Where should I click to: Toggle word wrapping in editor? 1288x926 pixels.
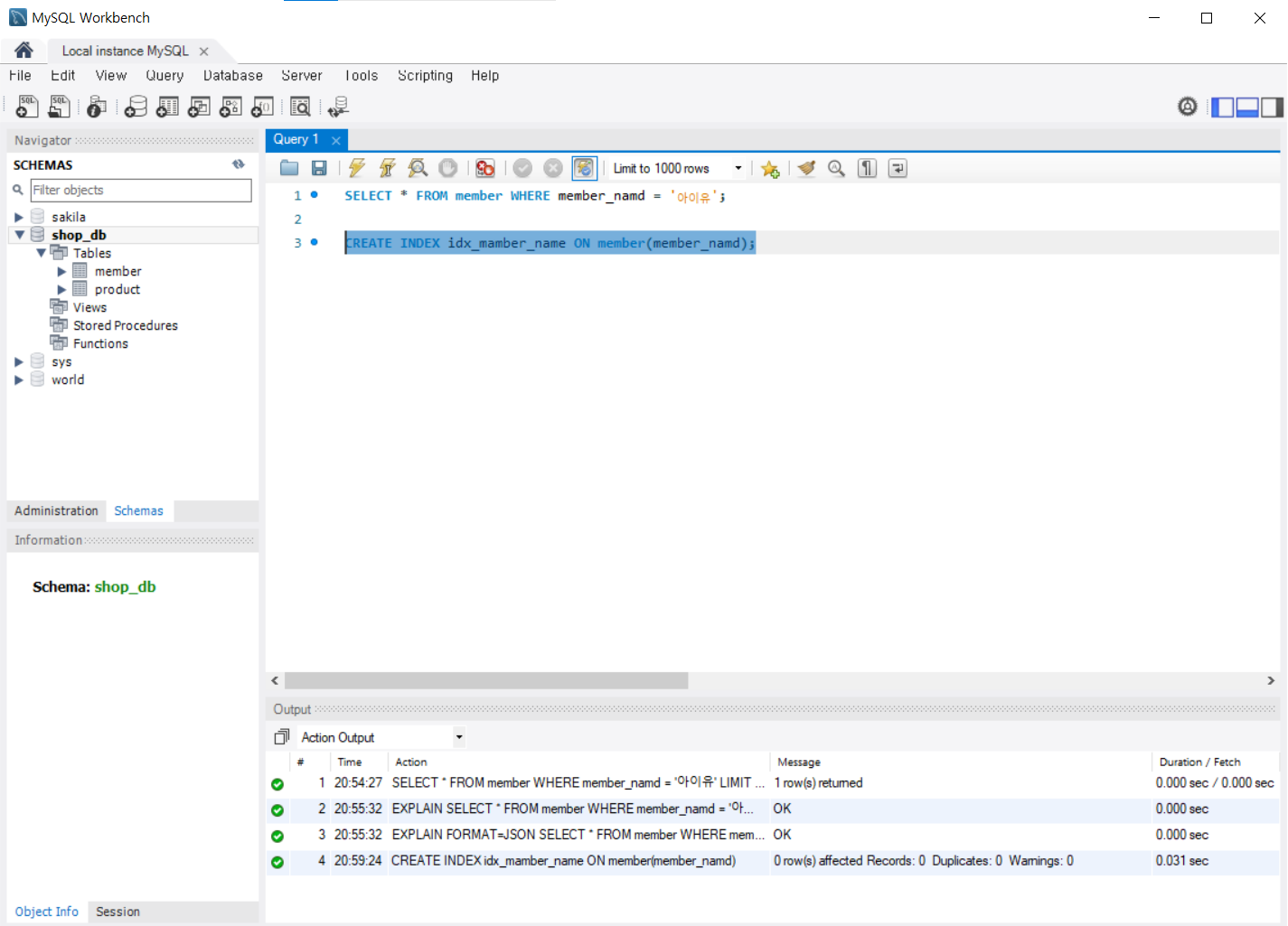898,168
